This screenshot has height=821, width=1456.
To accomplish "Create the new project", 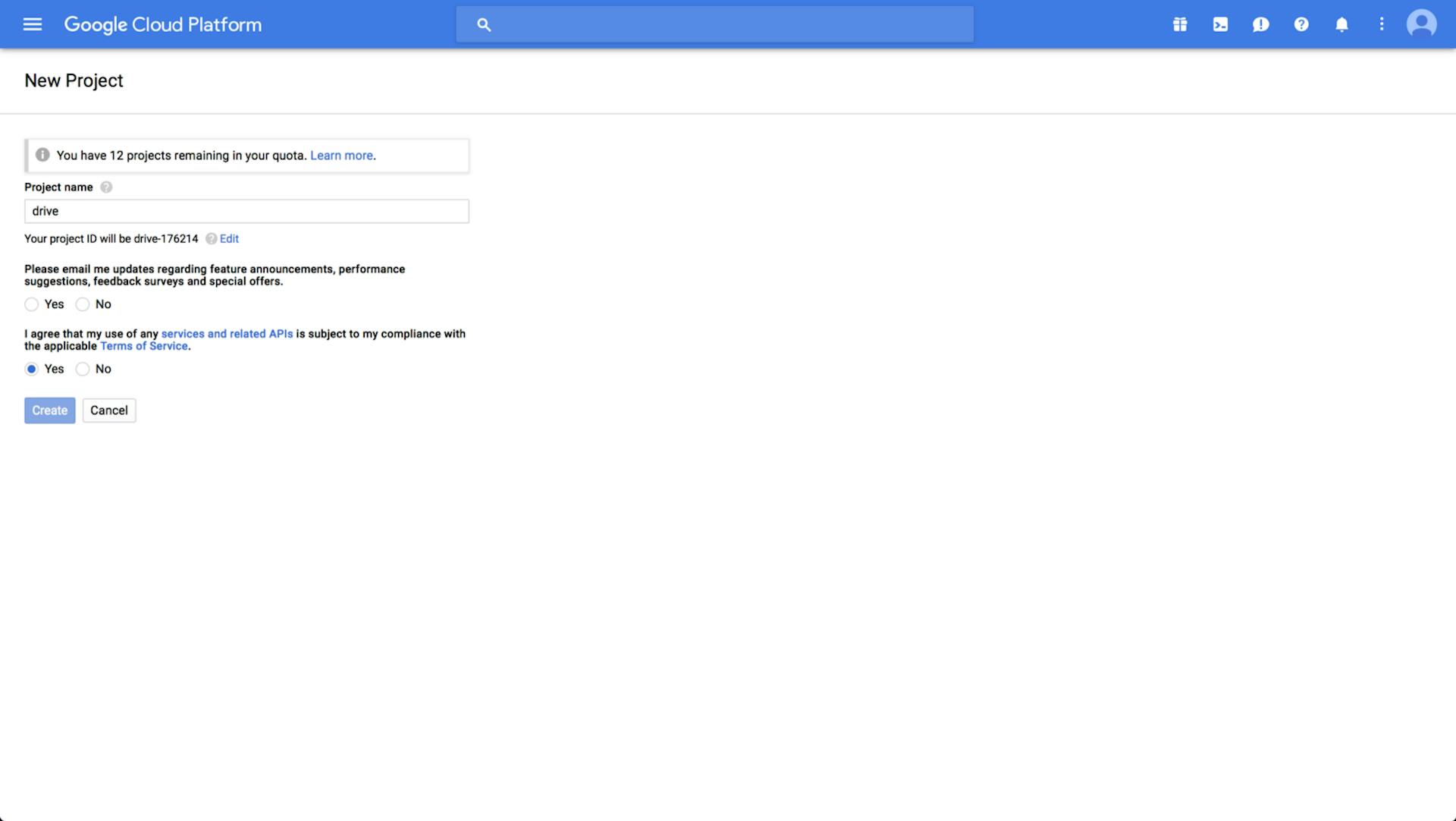I will click(49, 410).
